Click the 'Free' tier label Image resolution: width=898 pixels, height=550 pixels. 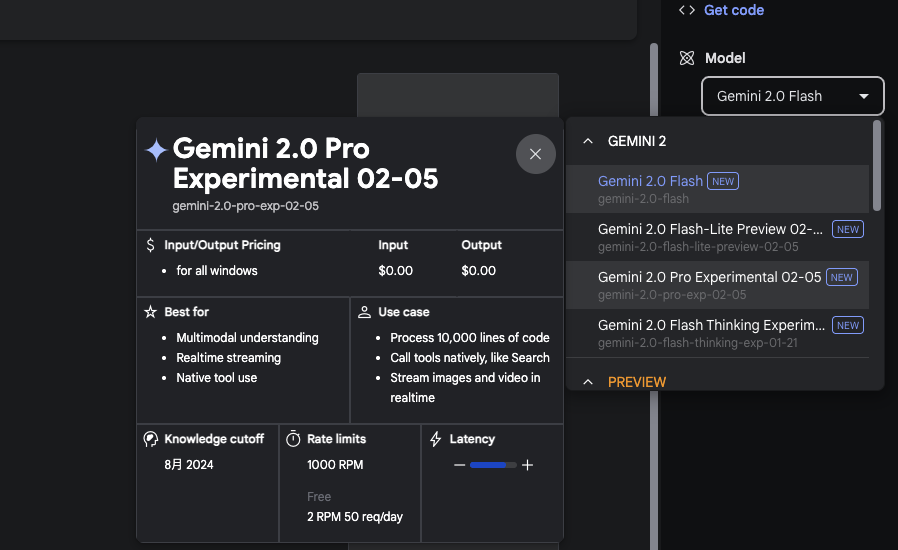[319, 497]
